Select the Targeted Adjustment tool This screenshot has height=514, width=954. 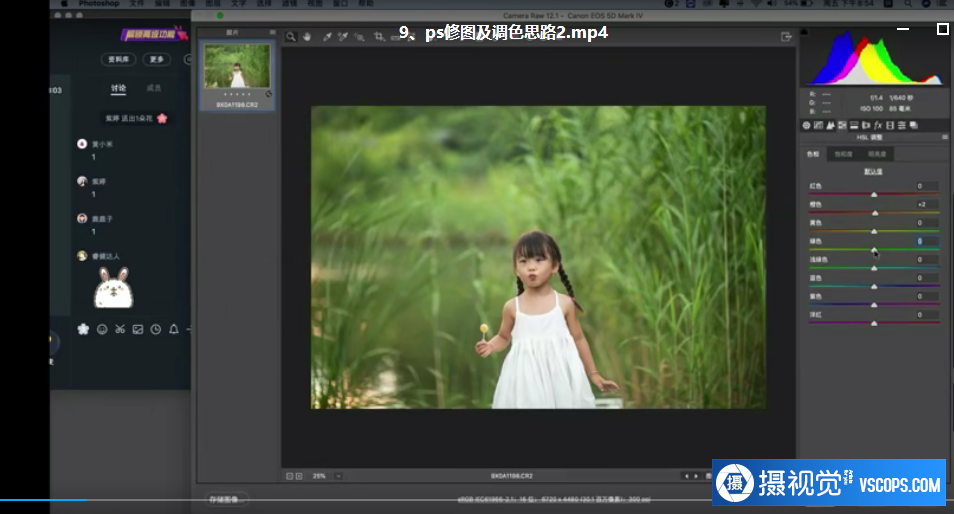click(360, 37)
